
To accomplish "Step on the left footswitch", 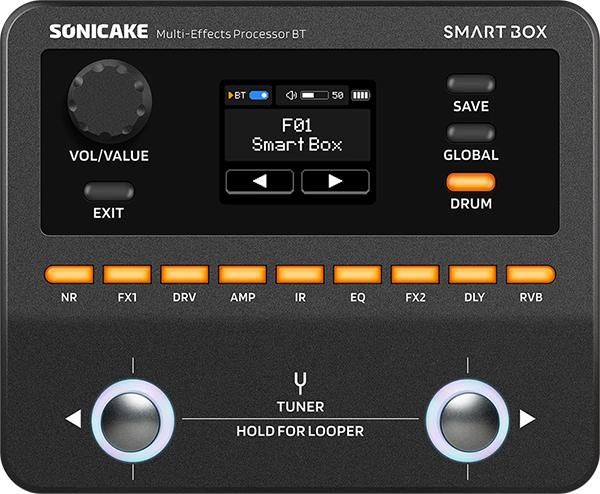I will [x=133, y=421].
